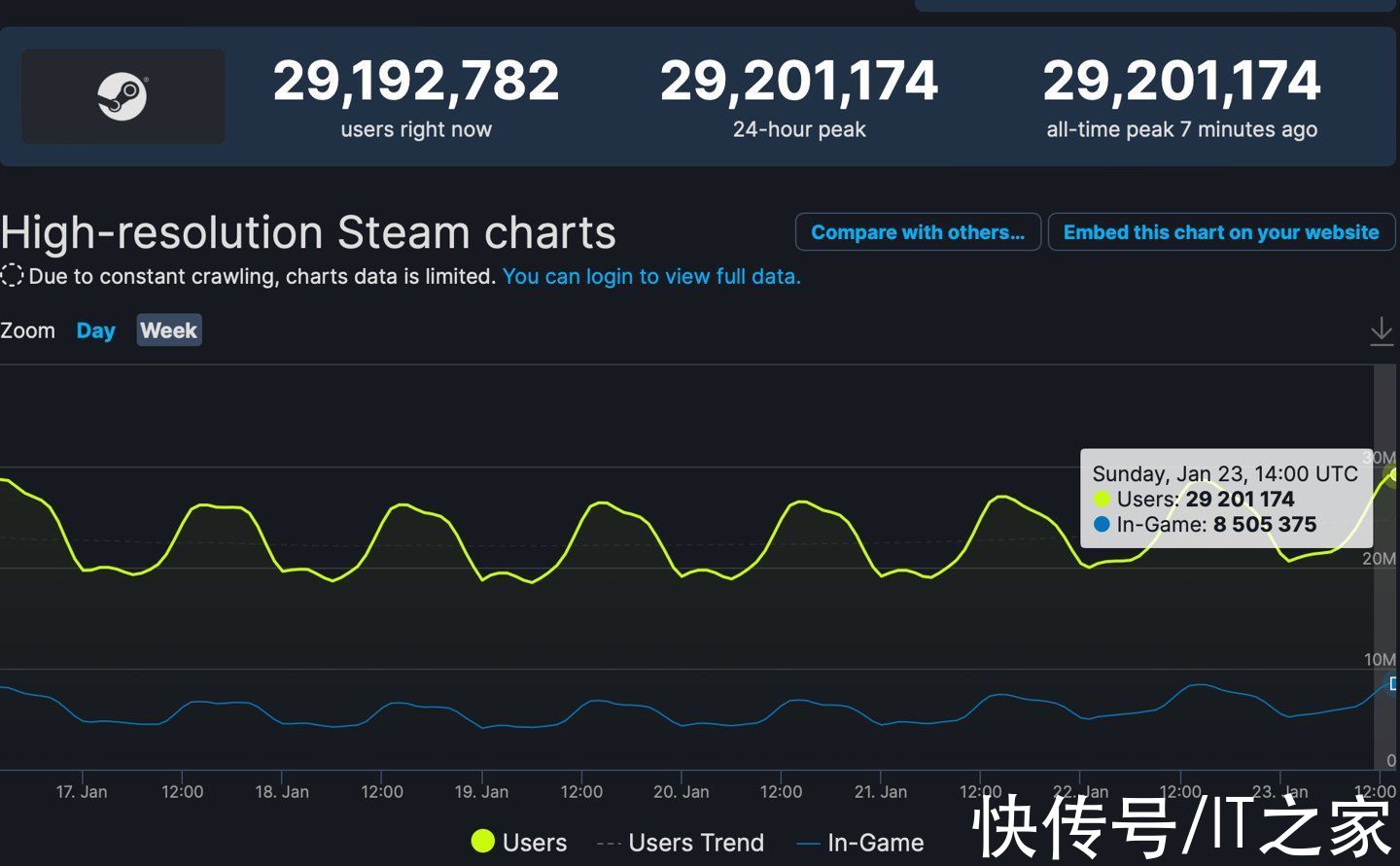
Task: Toggle the Users series in legend
Action: pos(518,842)
